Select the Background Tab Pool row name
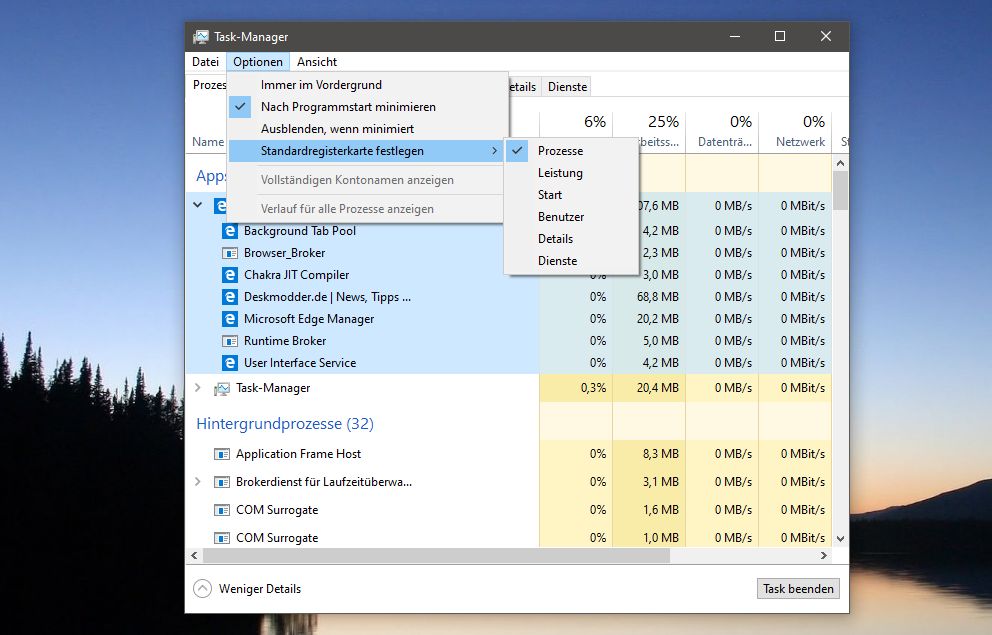 pyautogui.click(x=300, y=231)
